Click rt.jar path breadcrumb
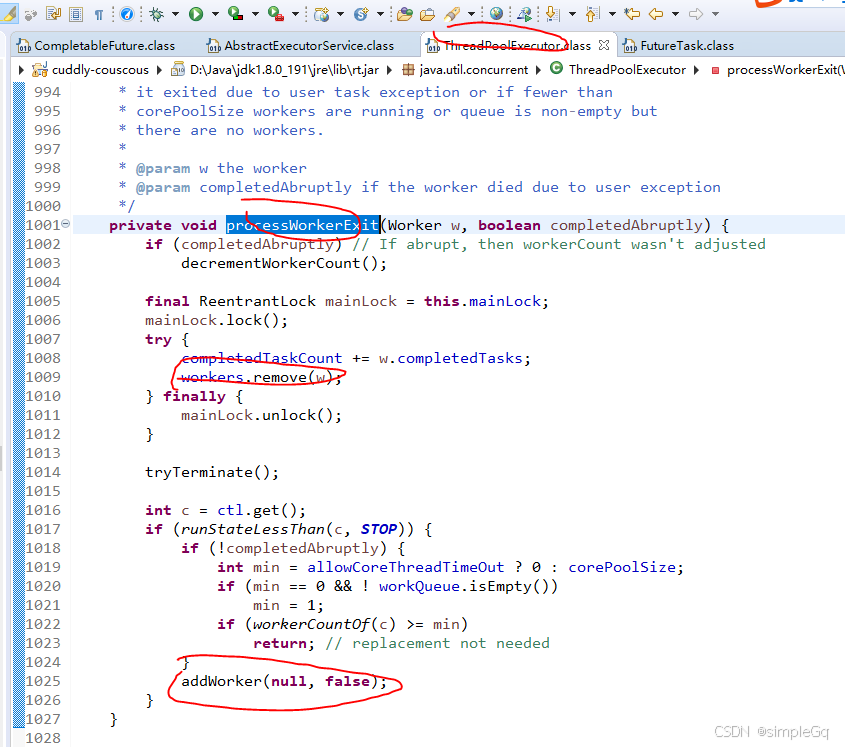 click(275, 70)
